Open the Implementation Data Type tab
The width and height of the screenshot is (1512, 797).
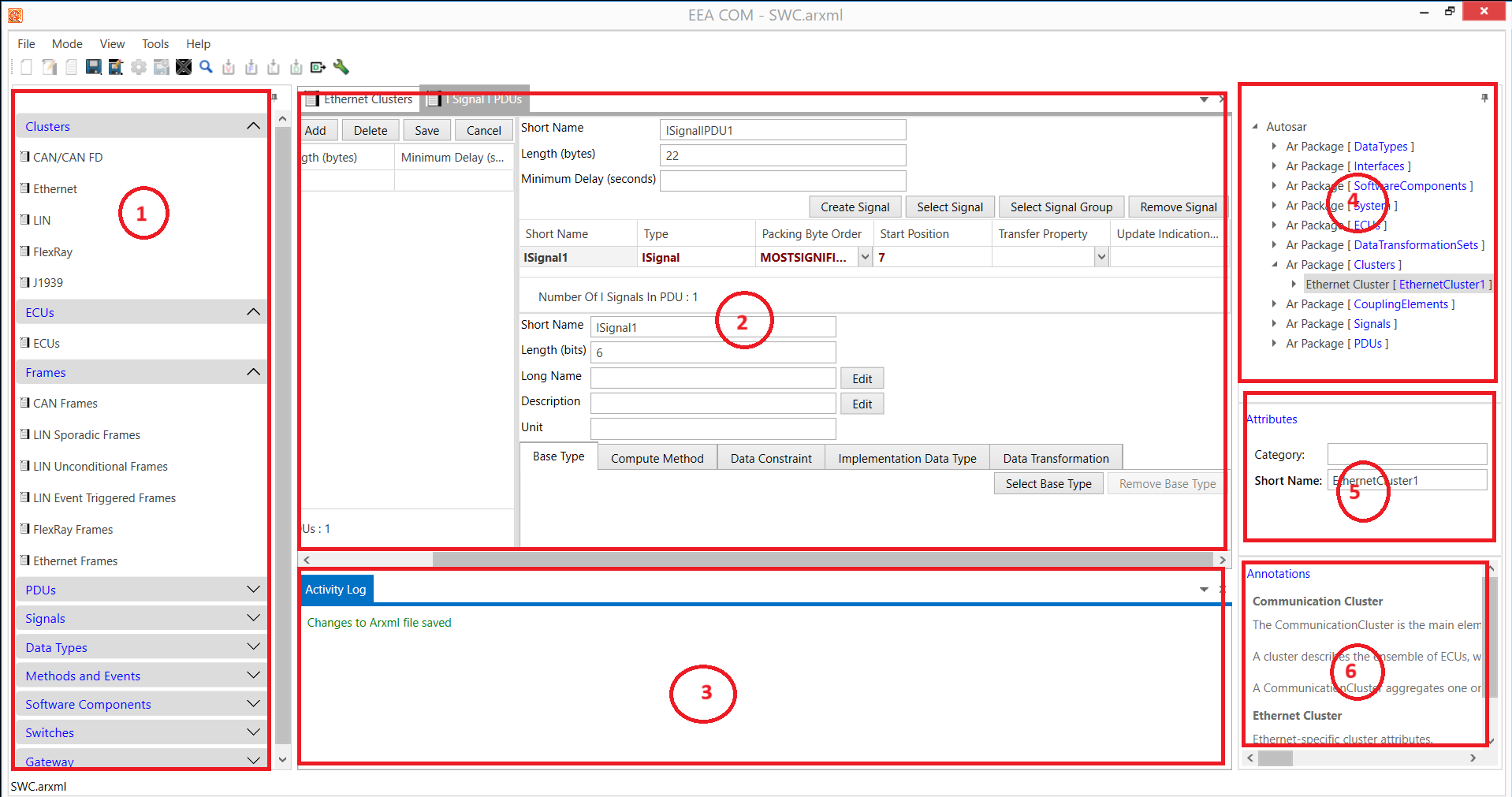907,458
